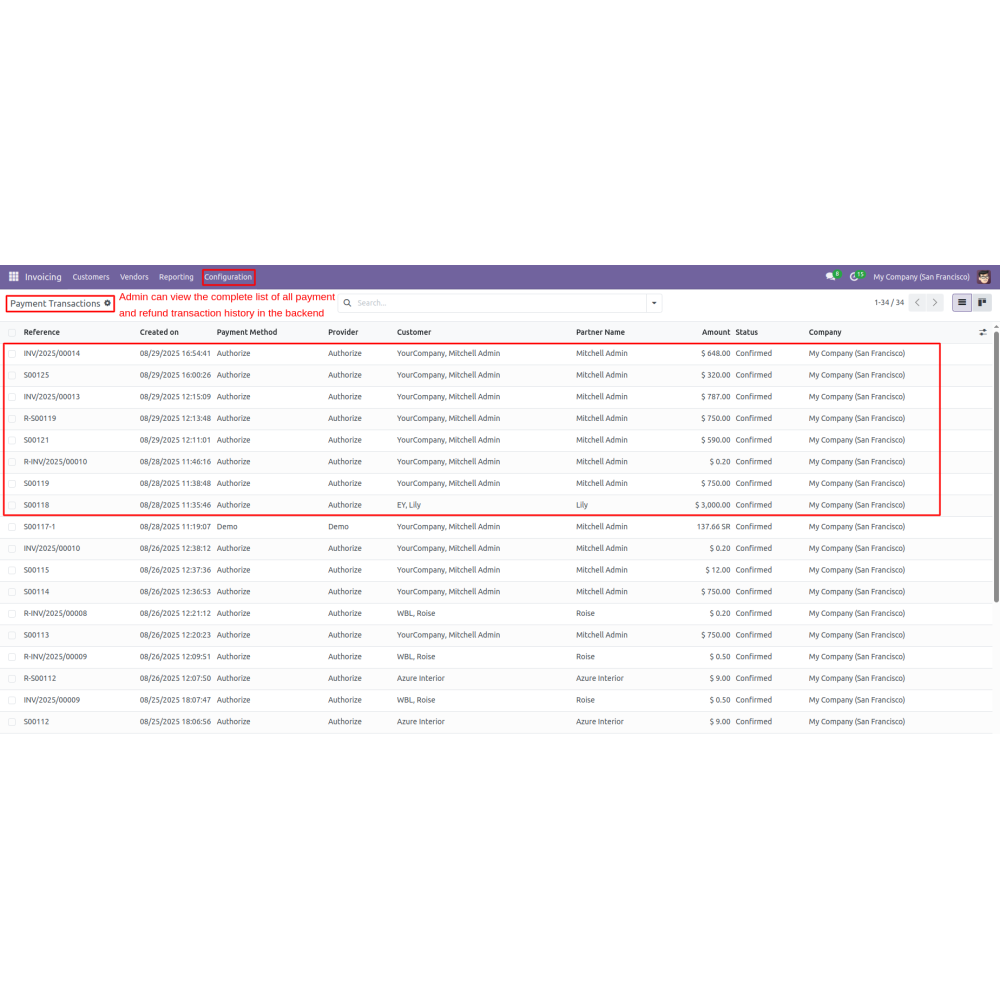Viewport: 1000px width, 1000px height.
Task: Tick the select-all checkbox in header
Action: 12,332
